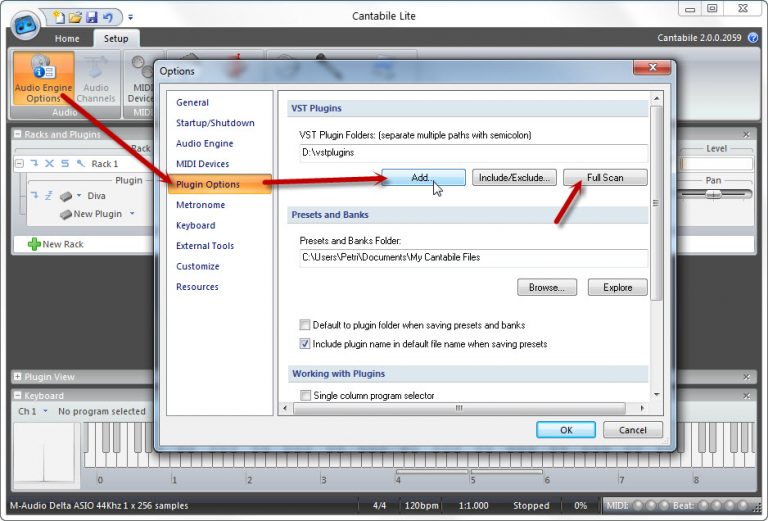This screenshot has height=521, width=768.
Task: Select Resources in Options sidebar
Action: (197, 287)
